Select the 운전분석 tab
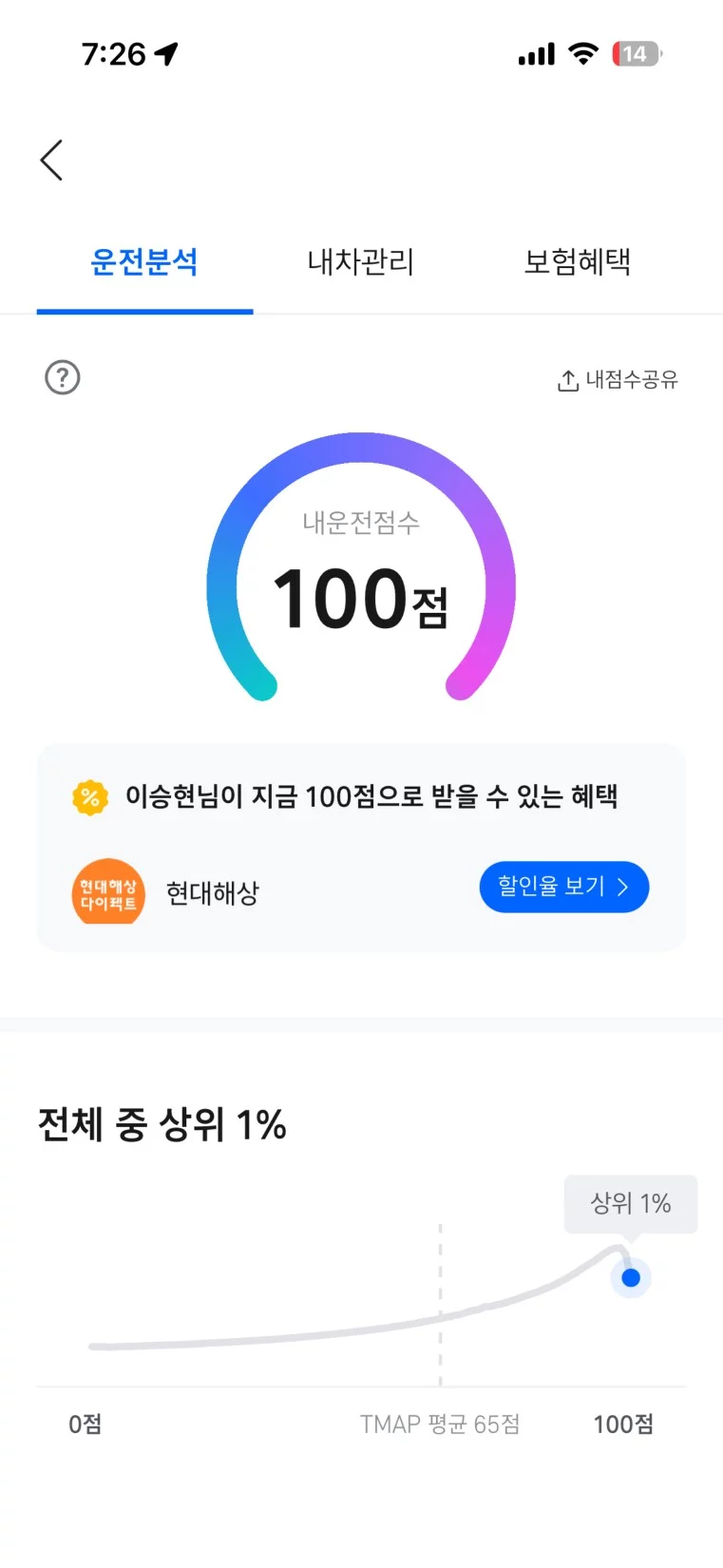723x1568 pixels. (144, 262)
